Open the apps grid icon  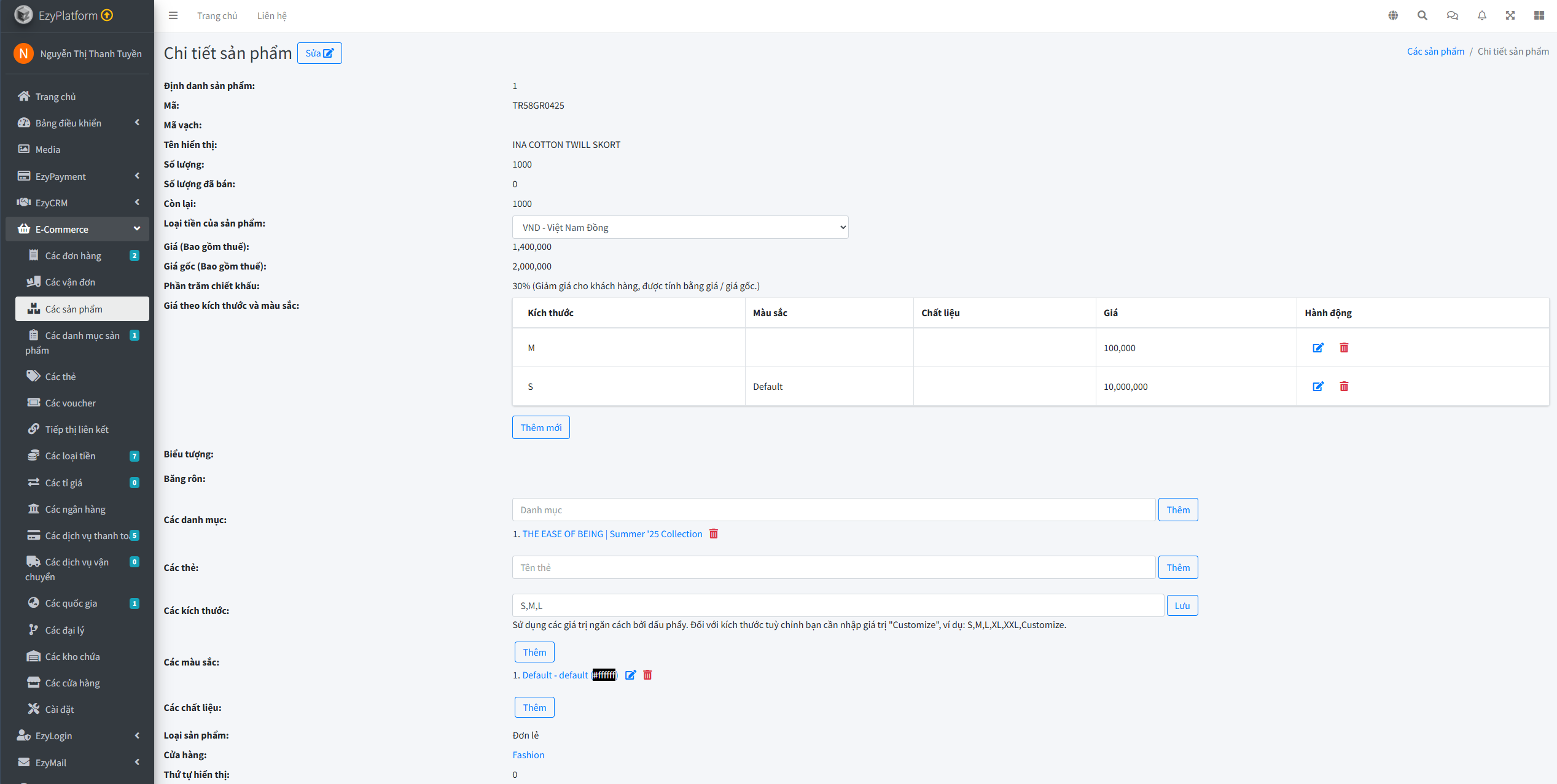[x=1539, y=15]
